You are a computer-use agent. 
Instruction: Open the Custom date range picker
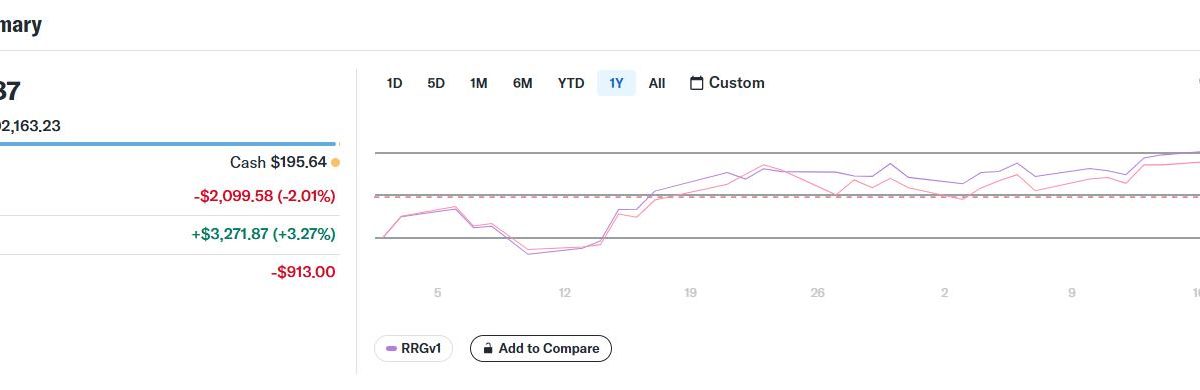pos(727,83)
